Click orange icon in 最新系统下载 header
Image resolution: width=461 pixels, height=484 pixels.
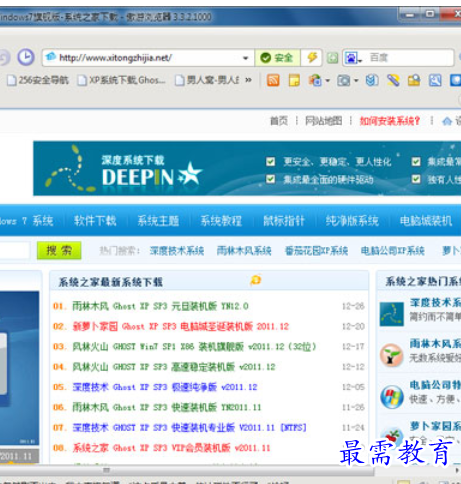tap(256, 280)
